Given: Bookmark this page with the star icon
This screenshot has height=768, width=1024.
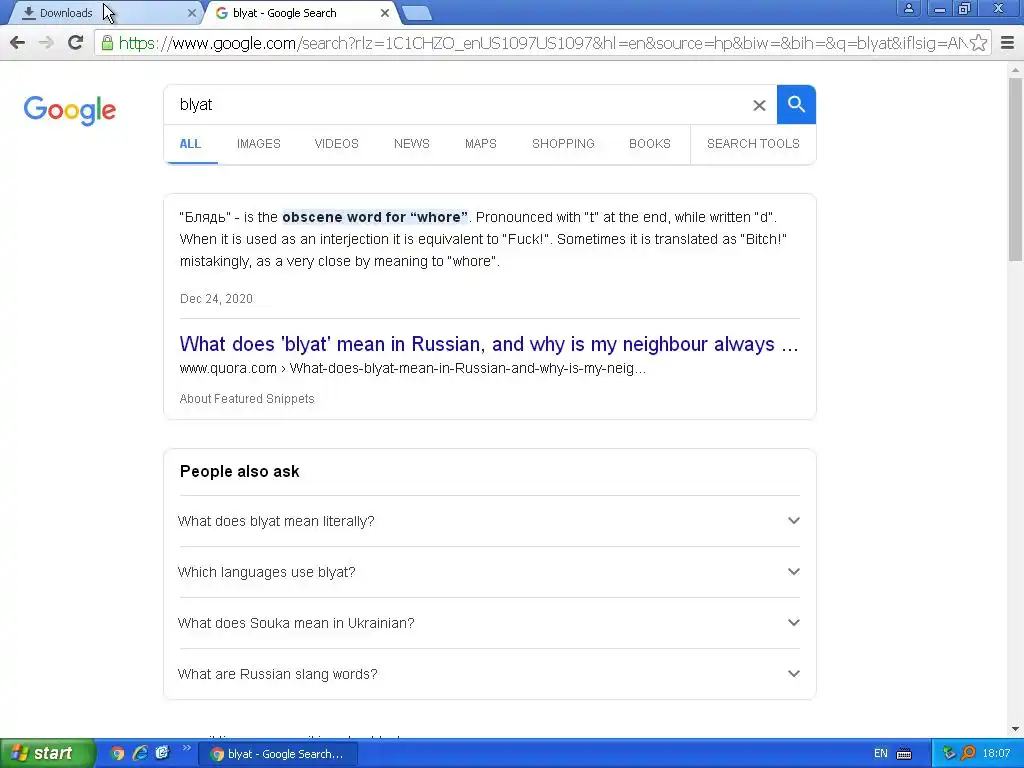Looking at the screenshot, I should [x=978, y=43].
